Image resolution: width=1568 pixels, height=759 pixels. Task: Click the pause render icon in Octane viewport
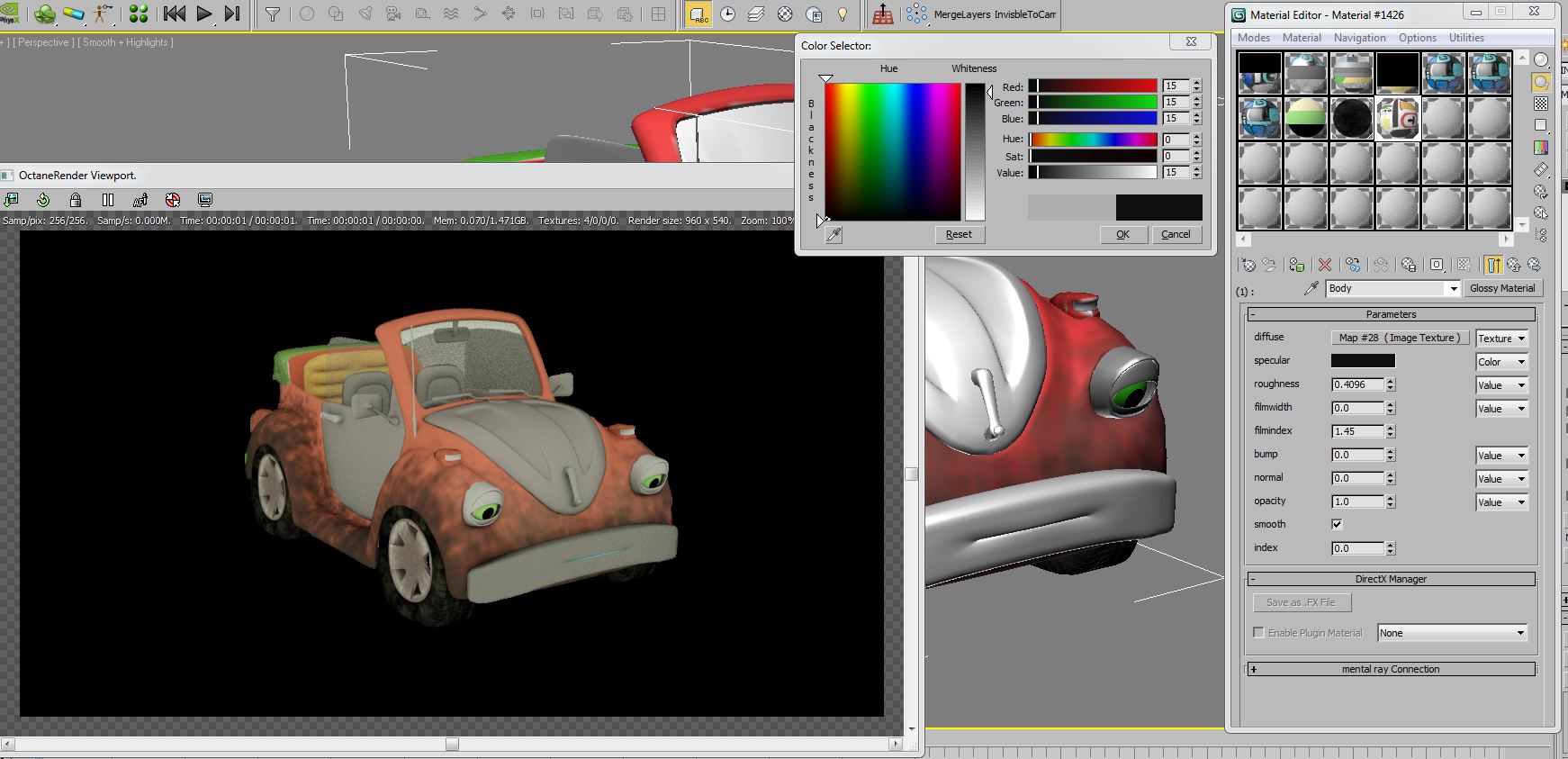[108, 200]
